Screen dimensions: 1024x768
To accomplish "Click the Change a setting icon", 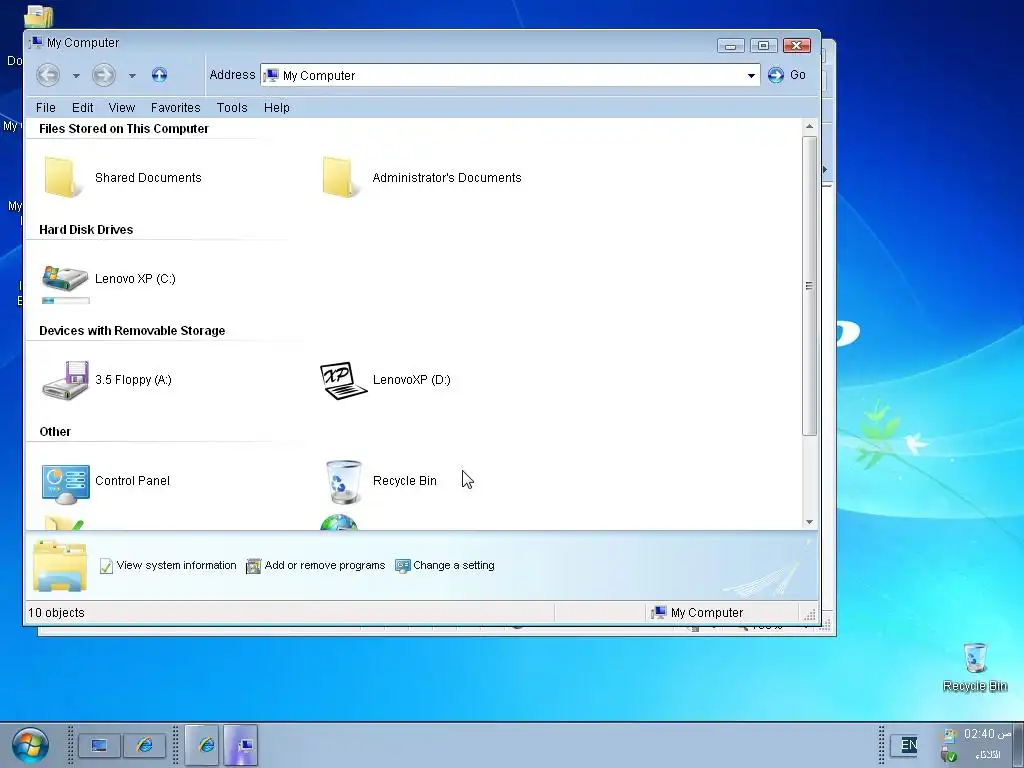I will 403,566.
